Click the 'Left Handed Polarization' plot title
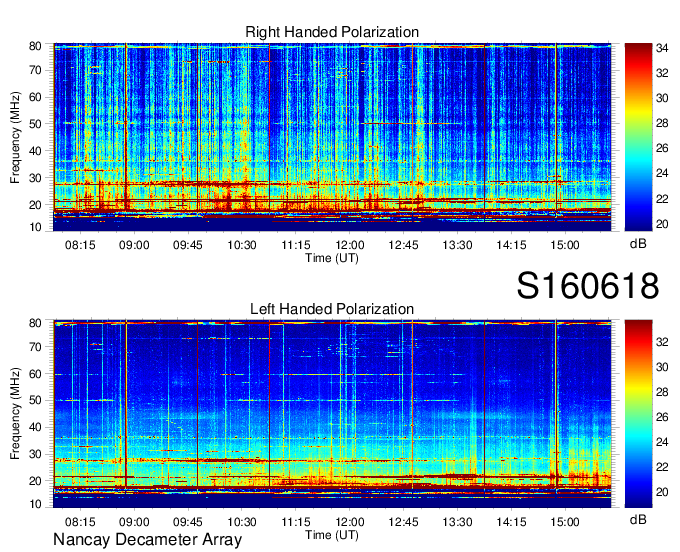 332,309
